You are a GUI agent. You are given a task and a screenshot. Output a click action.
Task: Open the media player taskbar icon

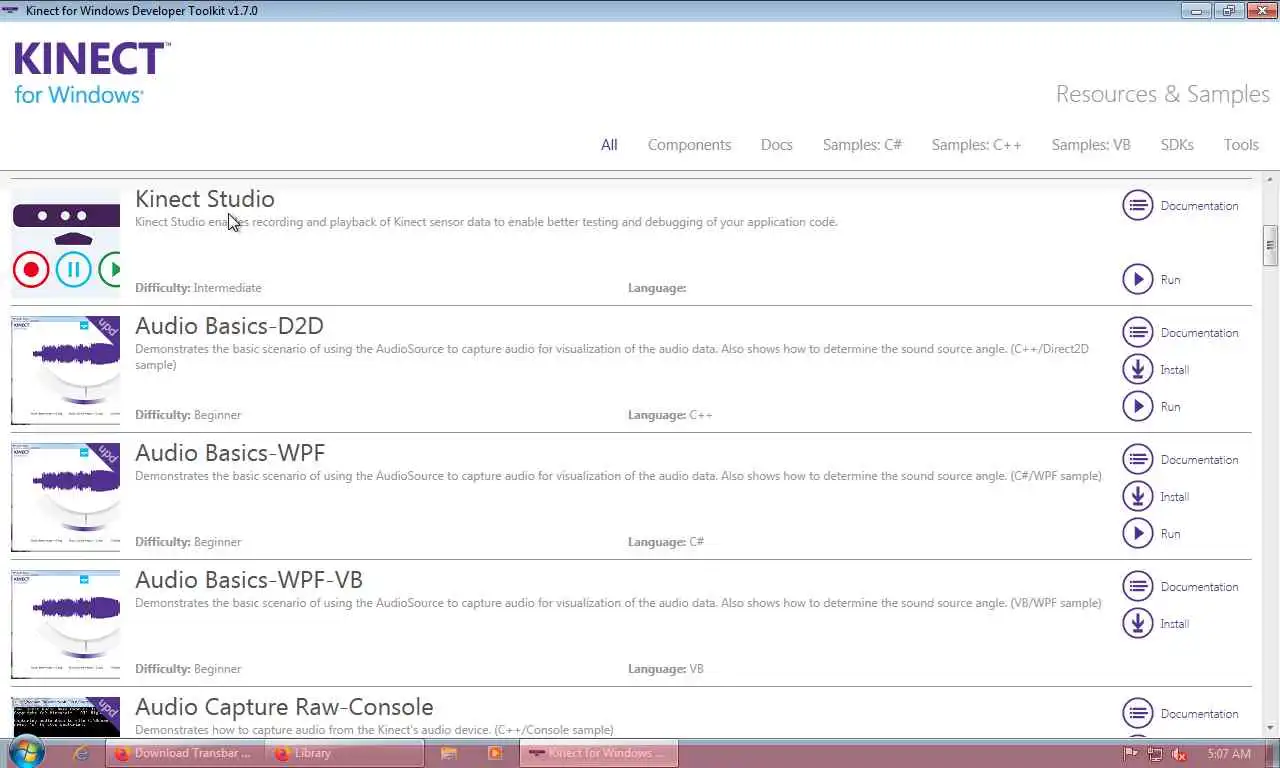pyautogui.click(x=495, y=753)
